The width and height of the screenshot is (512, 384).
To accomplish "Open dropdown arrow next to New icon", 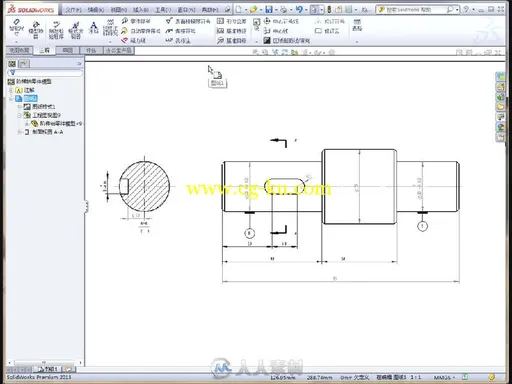I will (x=246, y=10).
